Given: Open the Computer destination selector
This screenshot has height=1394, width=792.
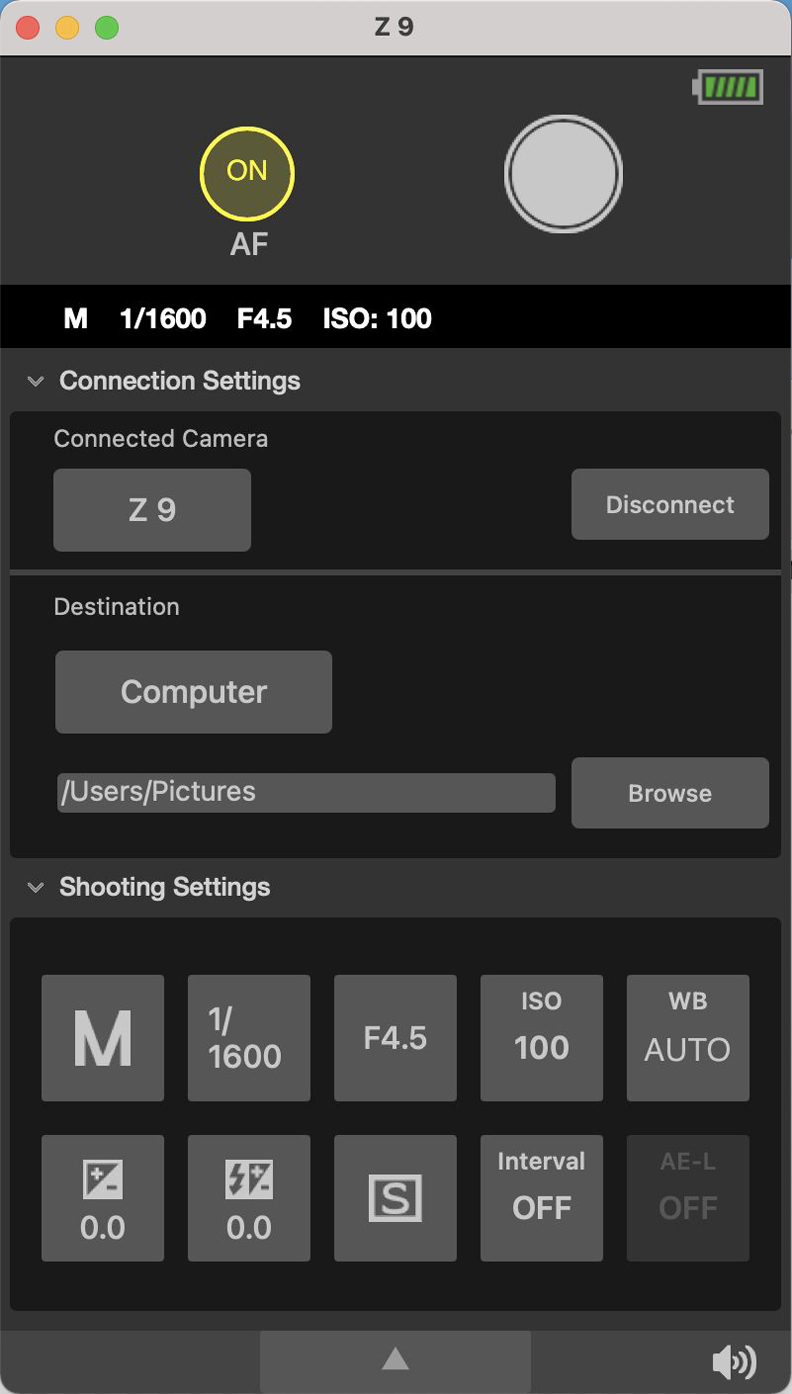Looking at the screenshot, I should tap(193, 692).
